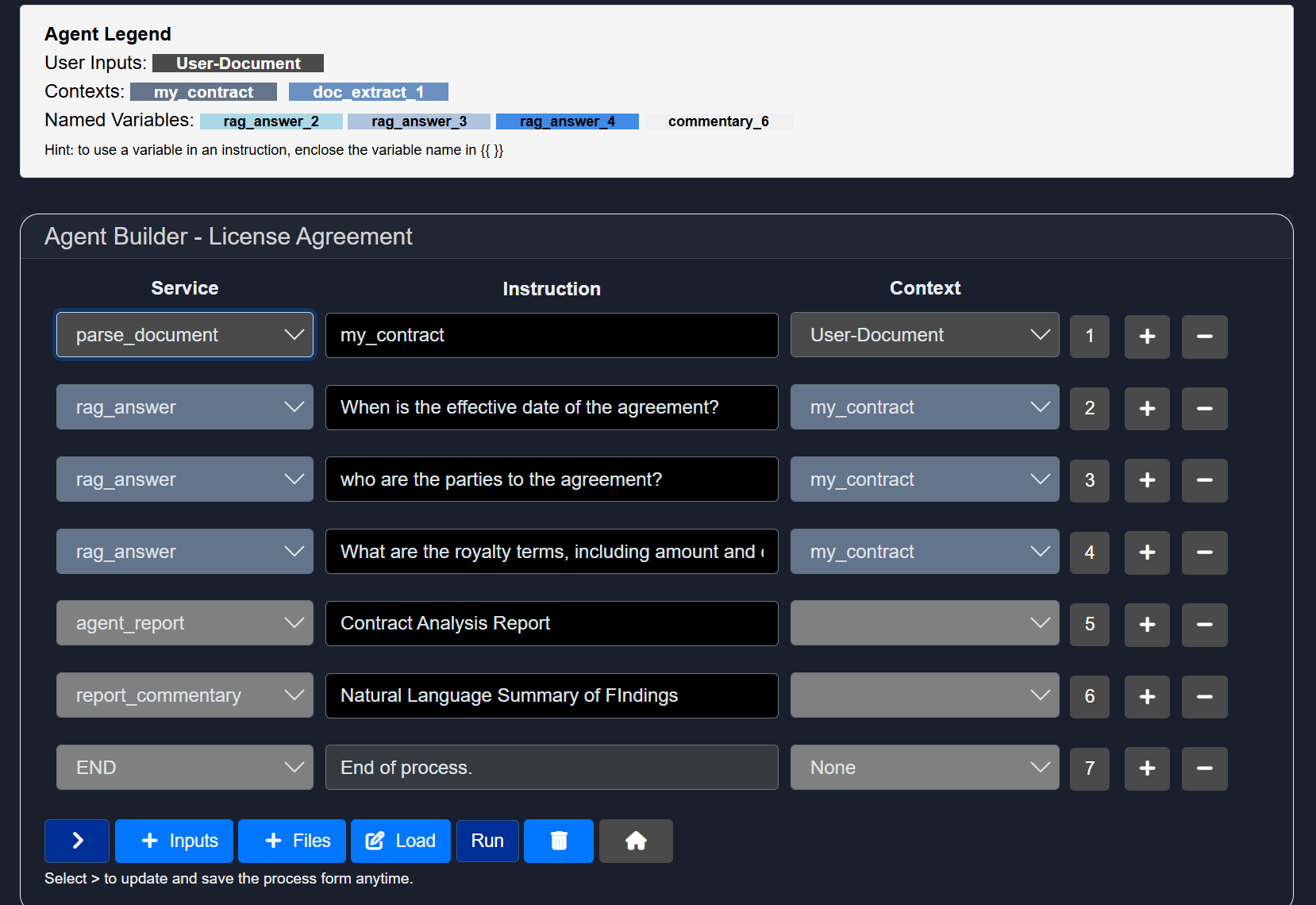Delete row 6 with the minus icon
Image resolution: width=1316 pixels, height=905 pixels.
(1204, 697)
